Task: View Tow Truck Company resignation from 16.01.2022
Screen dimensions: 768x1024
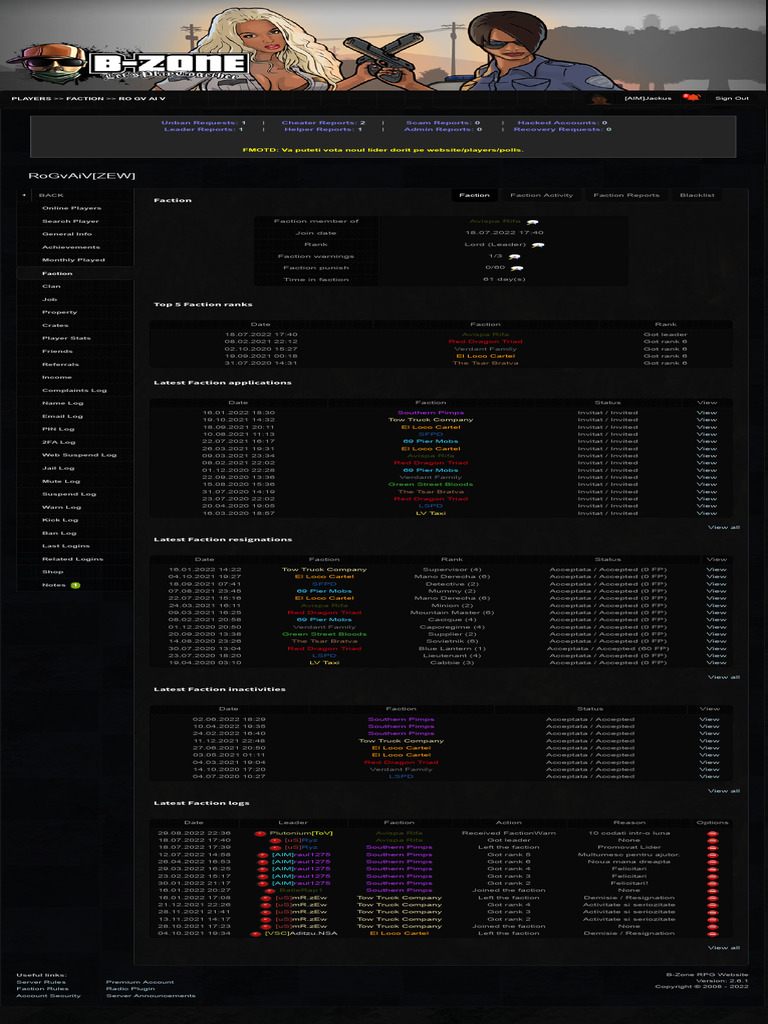Action: pos(716,569)
